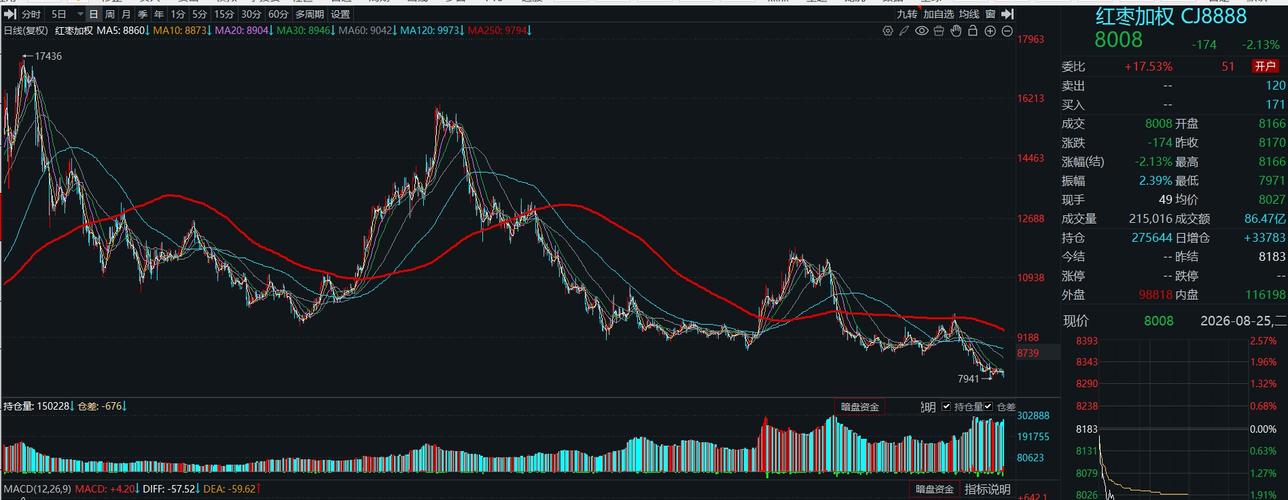Screen dimensions: 1288x500
Task: Click the 委比 +17.53% value
Action: [1148, 66]
